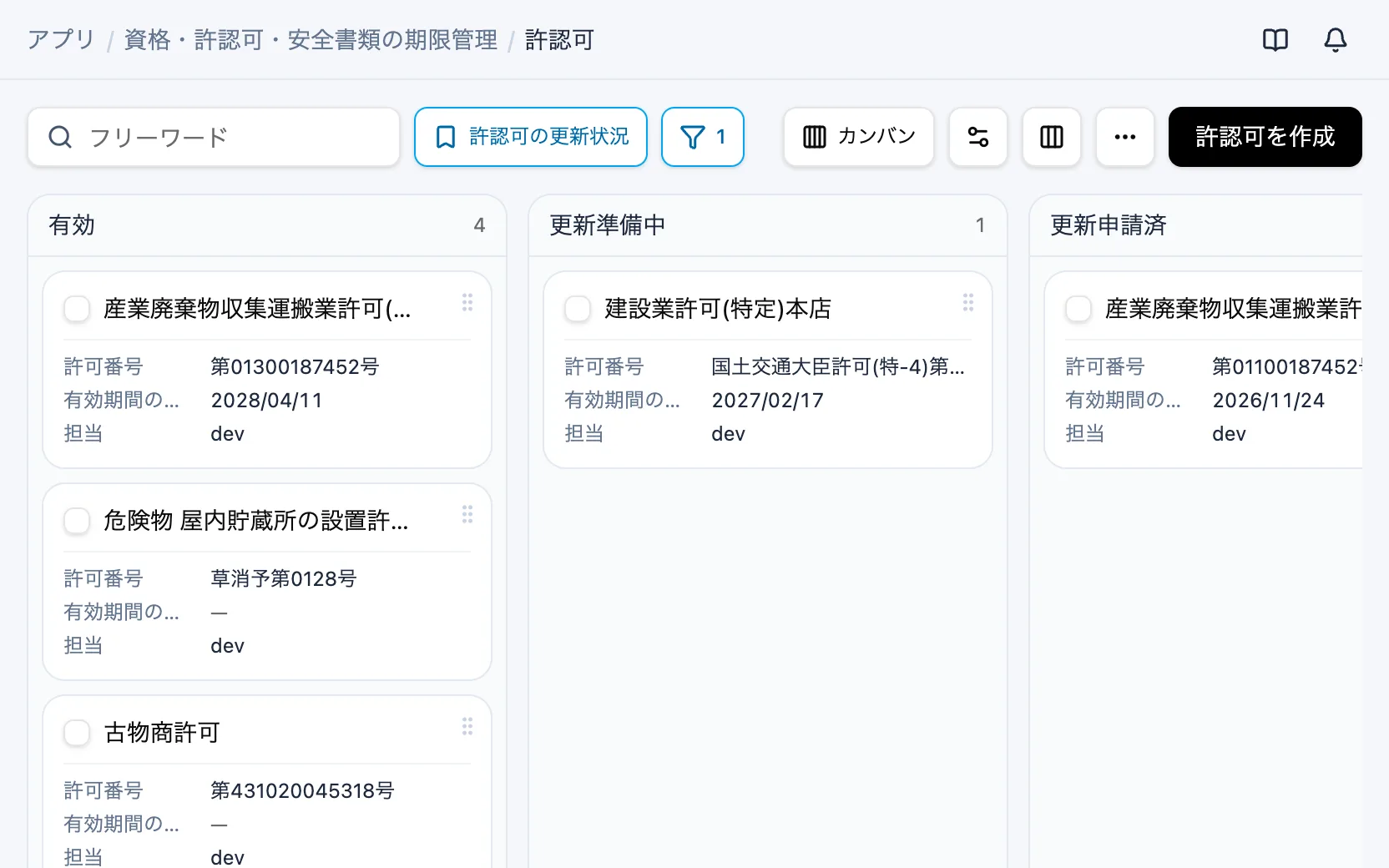
Task: Click the 更新申請済 column header
Action: (1195, 225)
